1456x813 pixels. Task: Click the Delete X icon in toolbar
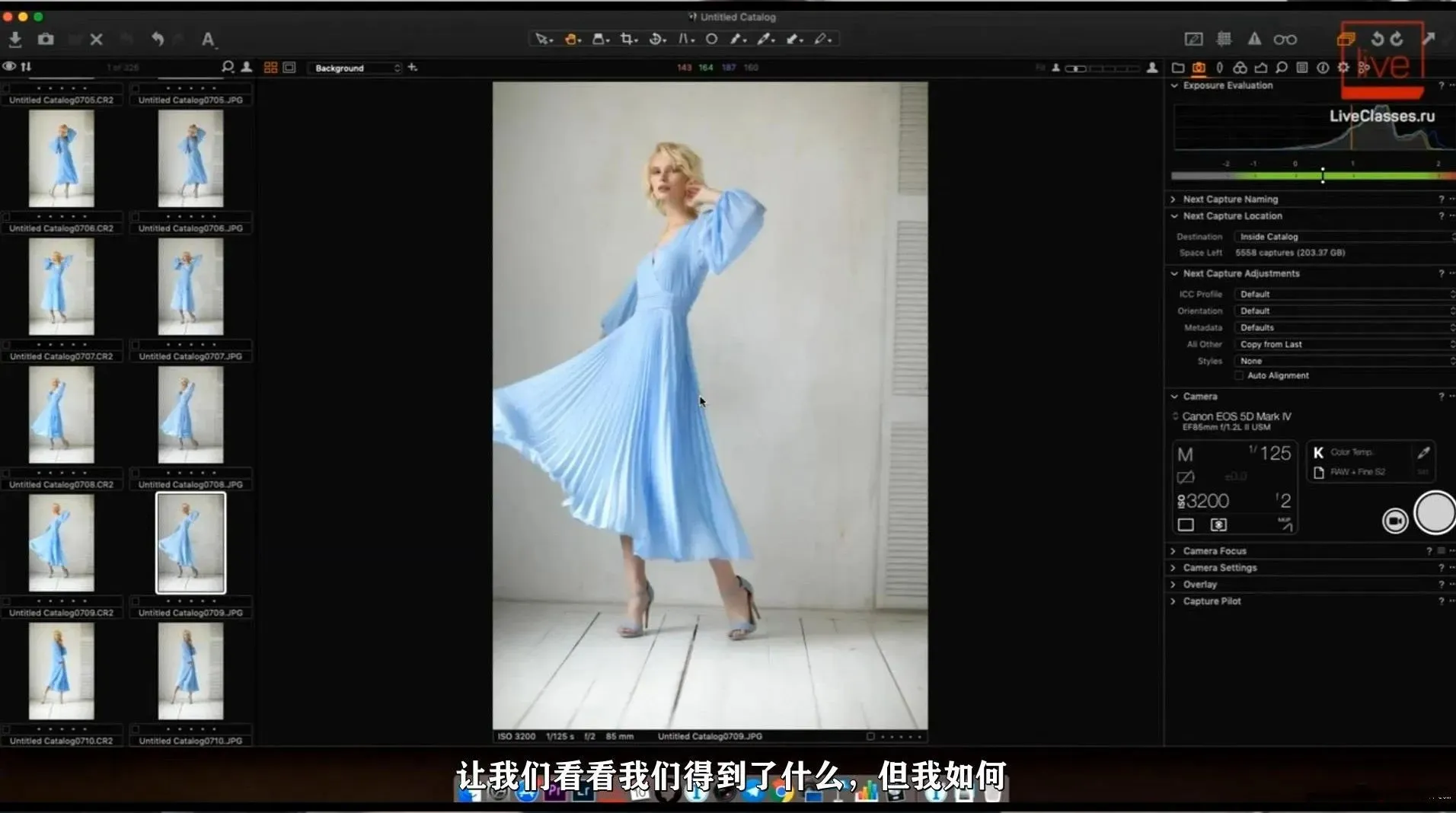96,39
